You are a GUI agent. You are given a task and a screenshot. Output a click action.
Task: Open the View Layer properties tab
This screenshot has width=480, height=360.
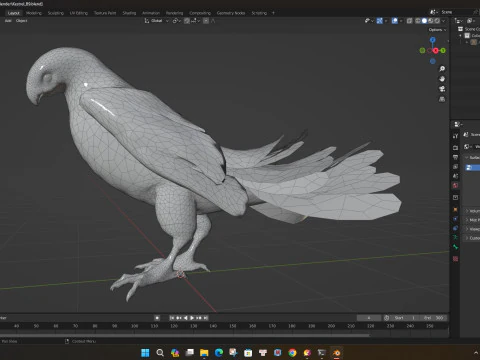455,166
